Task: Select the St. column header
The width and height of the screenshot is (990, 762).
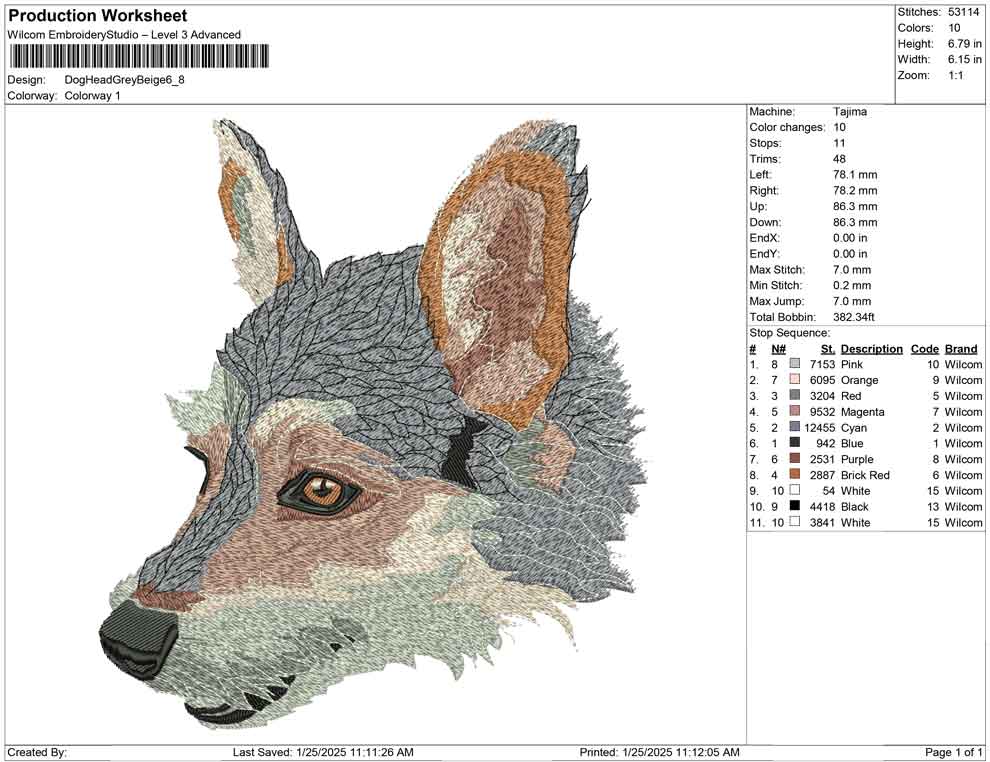Action: (826, 348)
